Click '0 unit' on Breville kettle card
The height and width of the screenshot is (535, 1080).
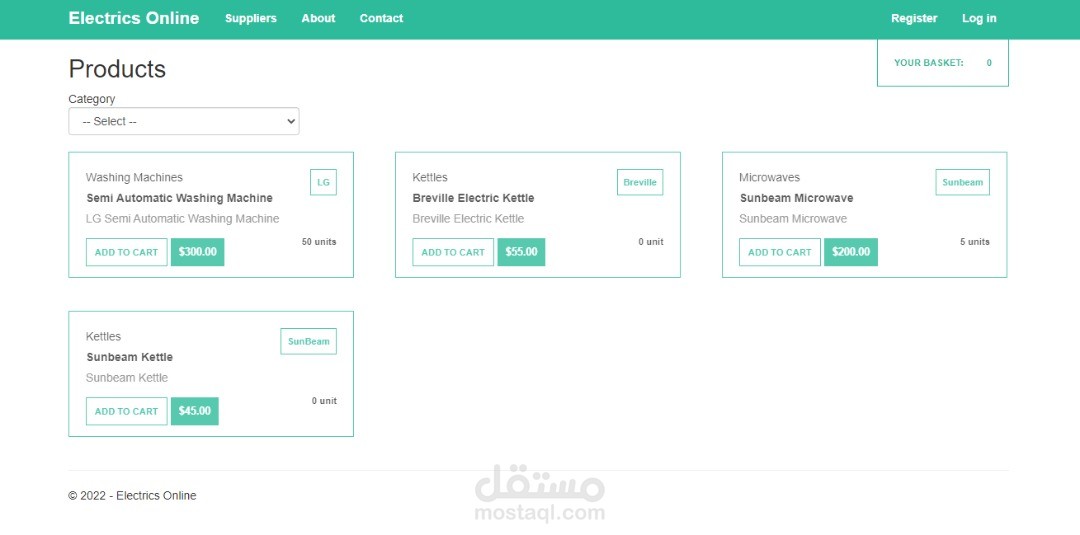[x=651, y=242]
